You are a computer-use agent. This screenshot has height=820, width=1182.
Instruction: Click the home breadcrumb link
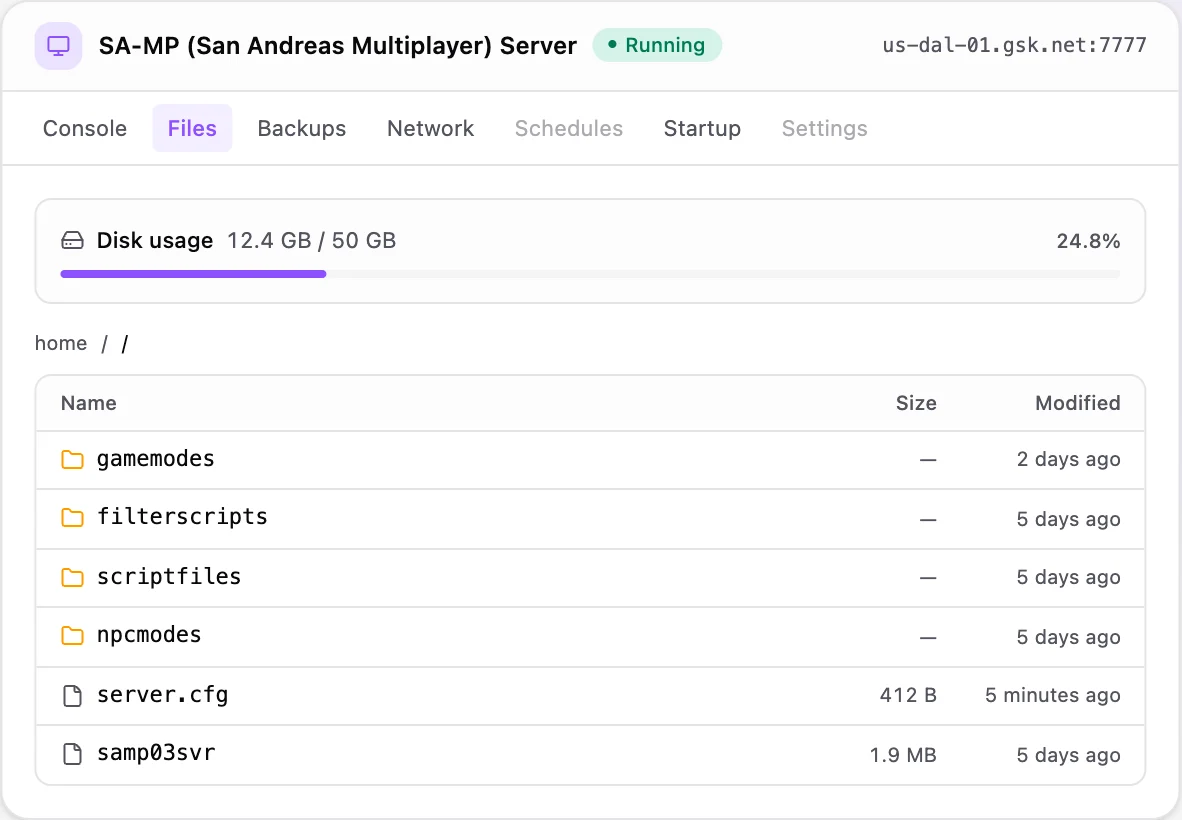click(x=61, y=344)
